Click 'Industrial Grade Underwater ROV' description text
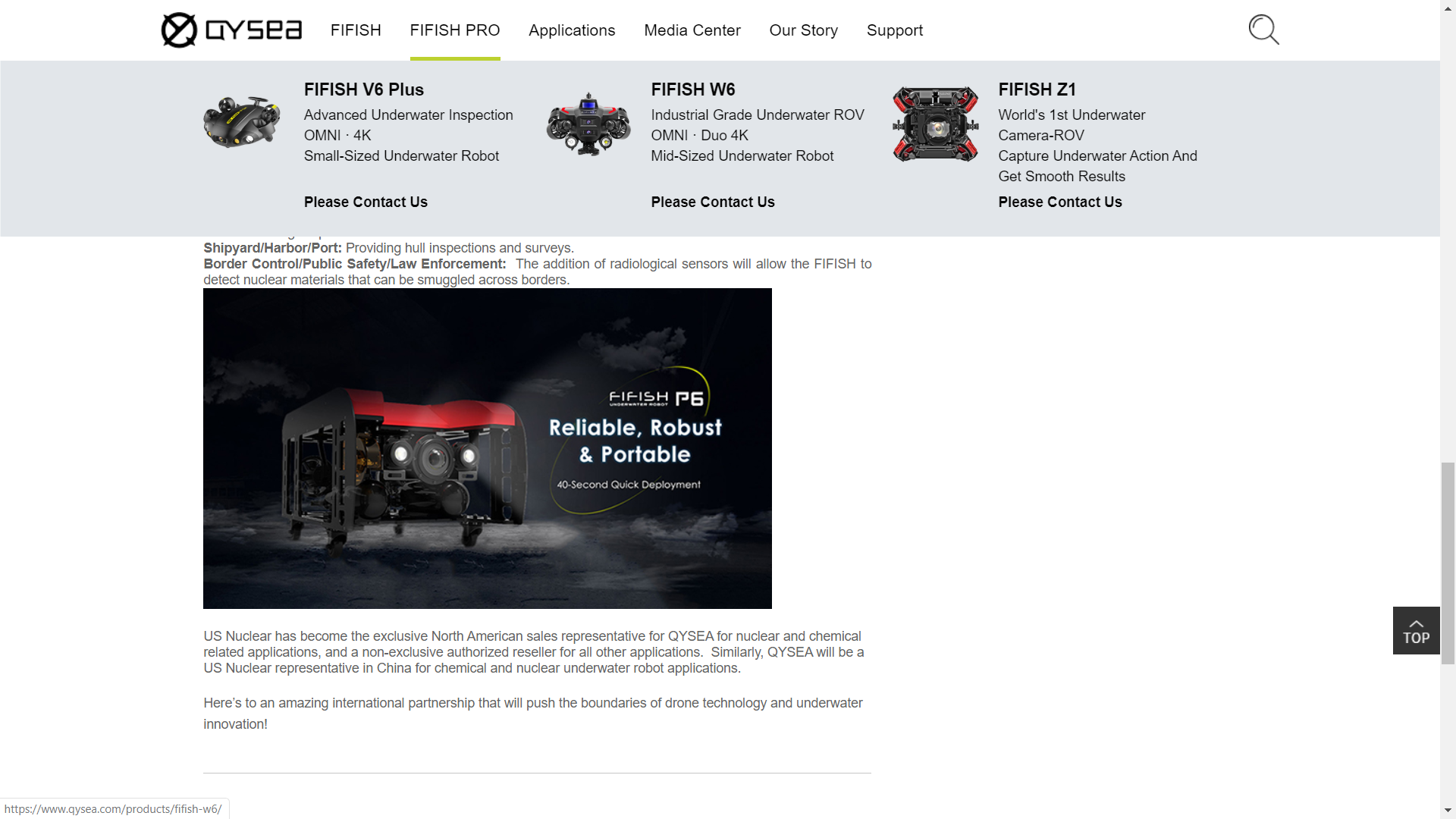Image resolution: width=1456 pixels, height=819 pixels. coord(758,115)
